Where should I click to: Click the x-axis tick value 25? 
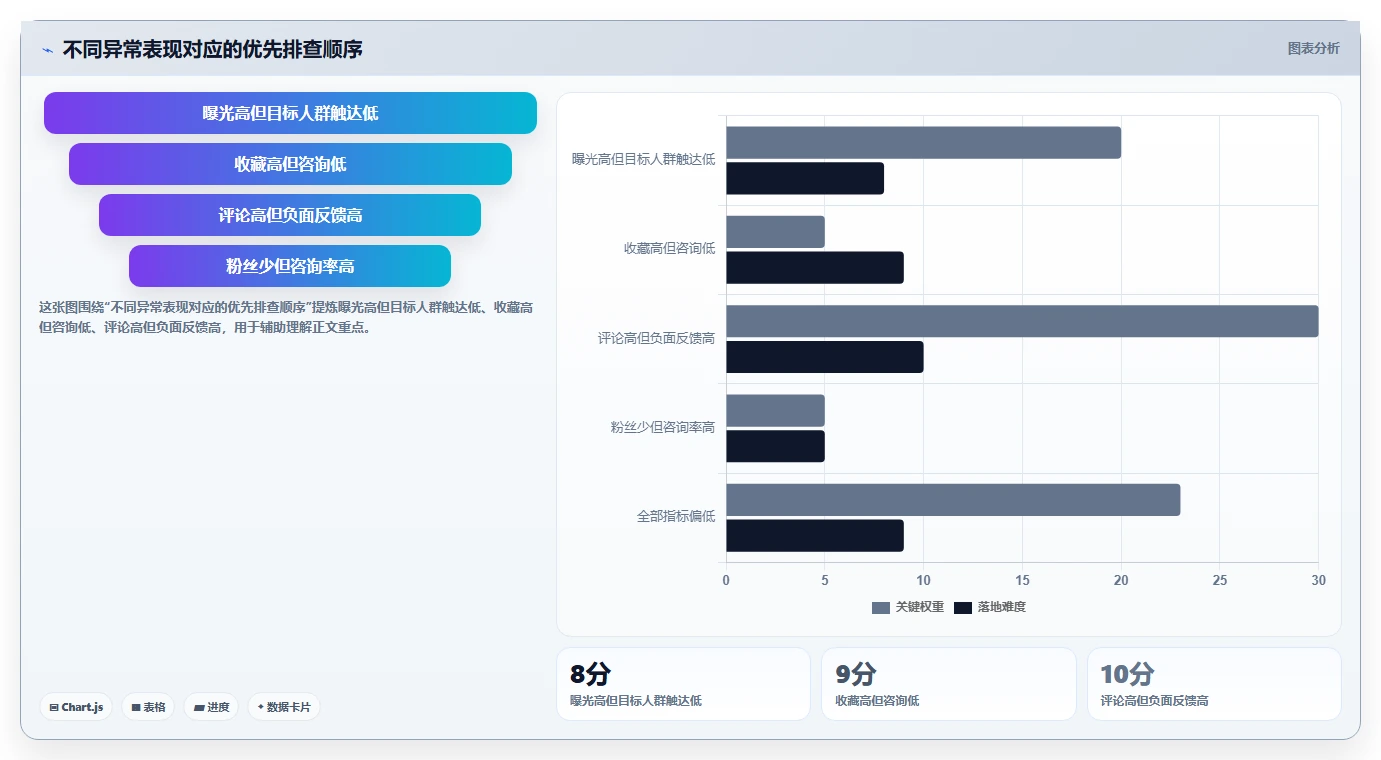(x=1219, y=581)
